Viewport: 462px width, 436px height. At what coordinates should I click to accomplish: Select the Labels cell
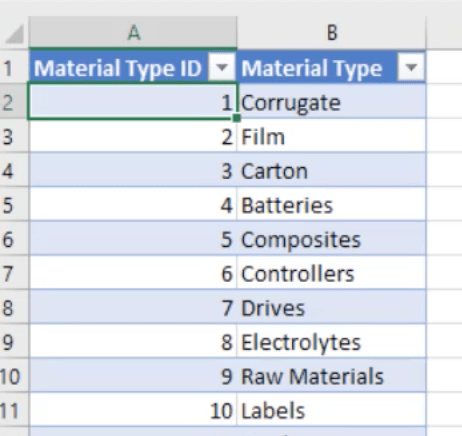coord(331,410)
